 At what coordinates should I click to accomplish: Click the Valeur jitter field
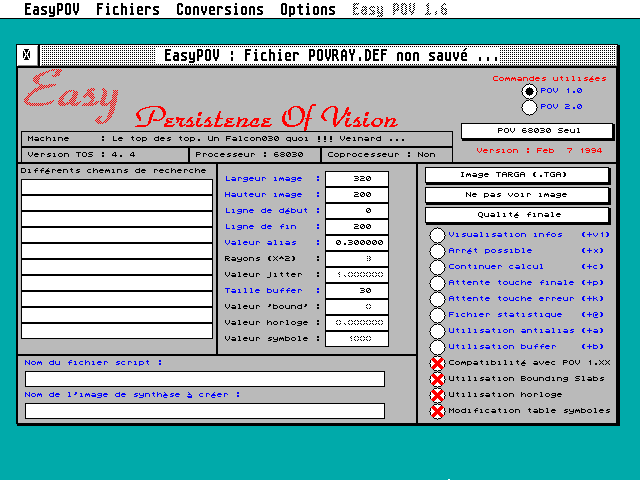click(x=357, y=275)
